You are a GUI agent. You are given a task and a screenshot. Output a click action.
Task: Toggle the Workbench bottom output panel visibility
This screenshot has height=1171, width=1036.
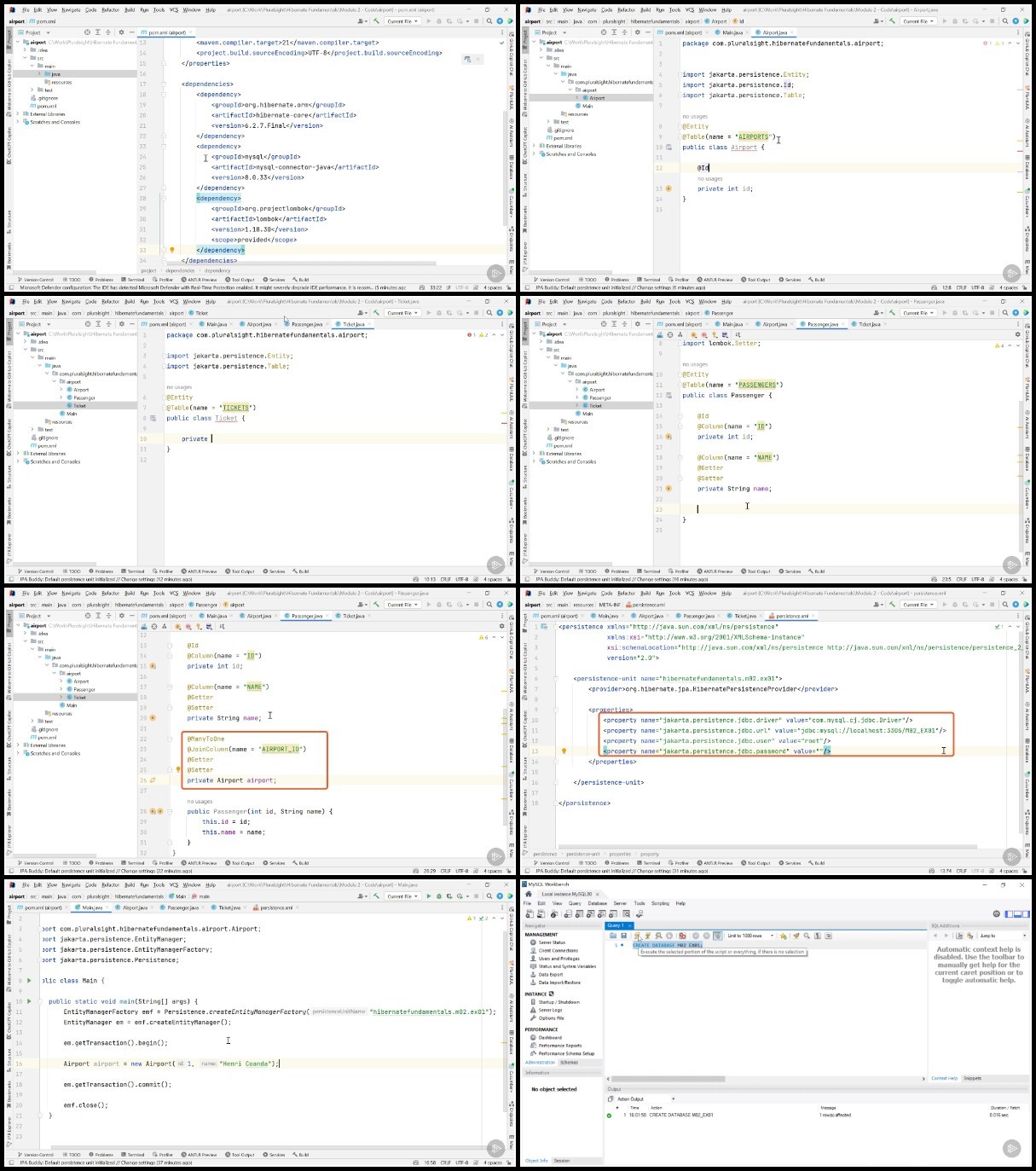tap(1019, 913)
